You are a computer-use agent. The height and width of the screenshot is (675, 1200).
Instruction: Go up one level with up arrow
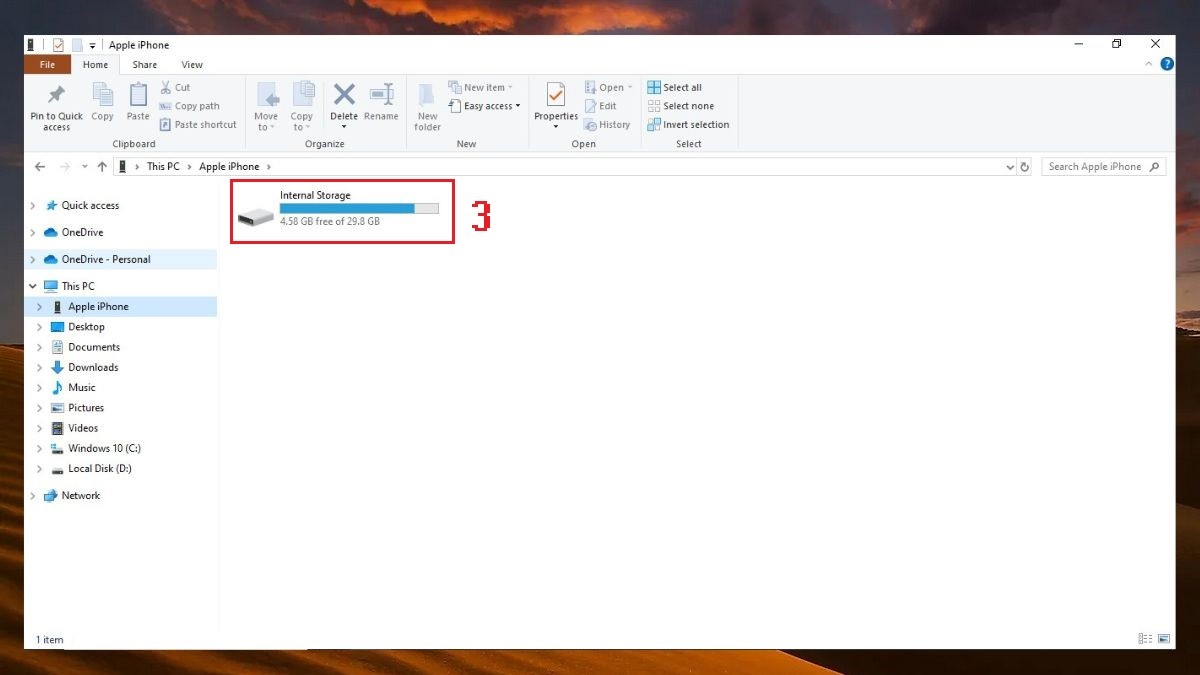pos(102,167)
